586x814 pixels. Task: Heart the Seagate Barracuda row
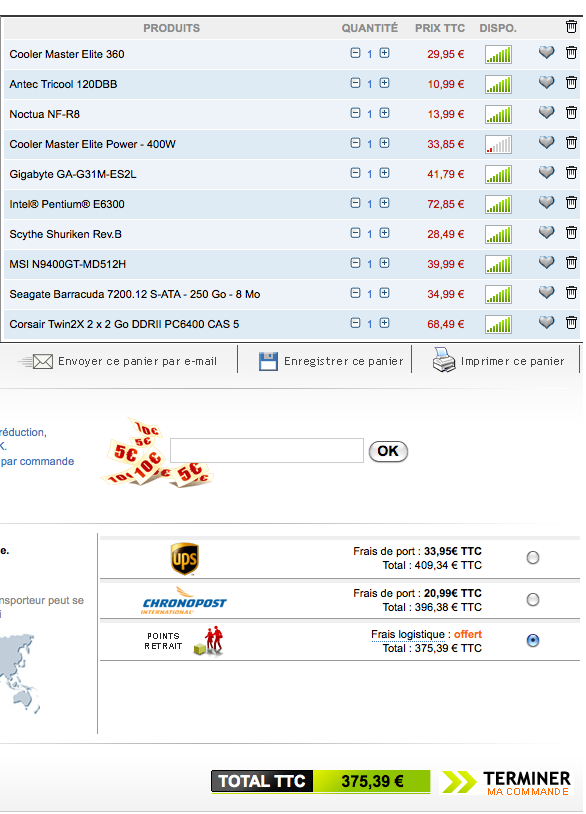546,293
